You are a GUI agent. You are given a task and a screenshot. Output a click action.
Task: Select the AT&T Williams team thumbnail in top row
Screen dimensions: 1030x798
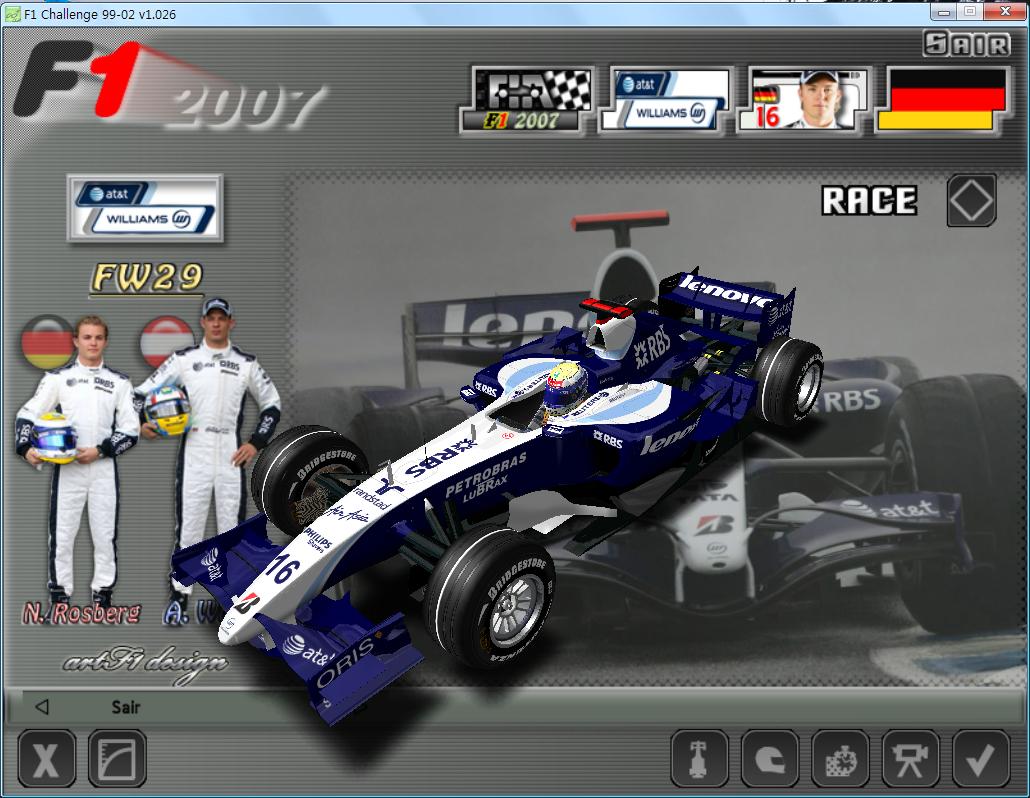click(665, 100)
